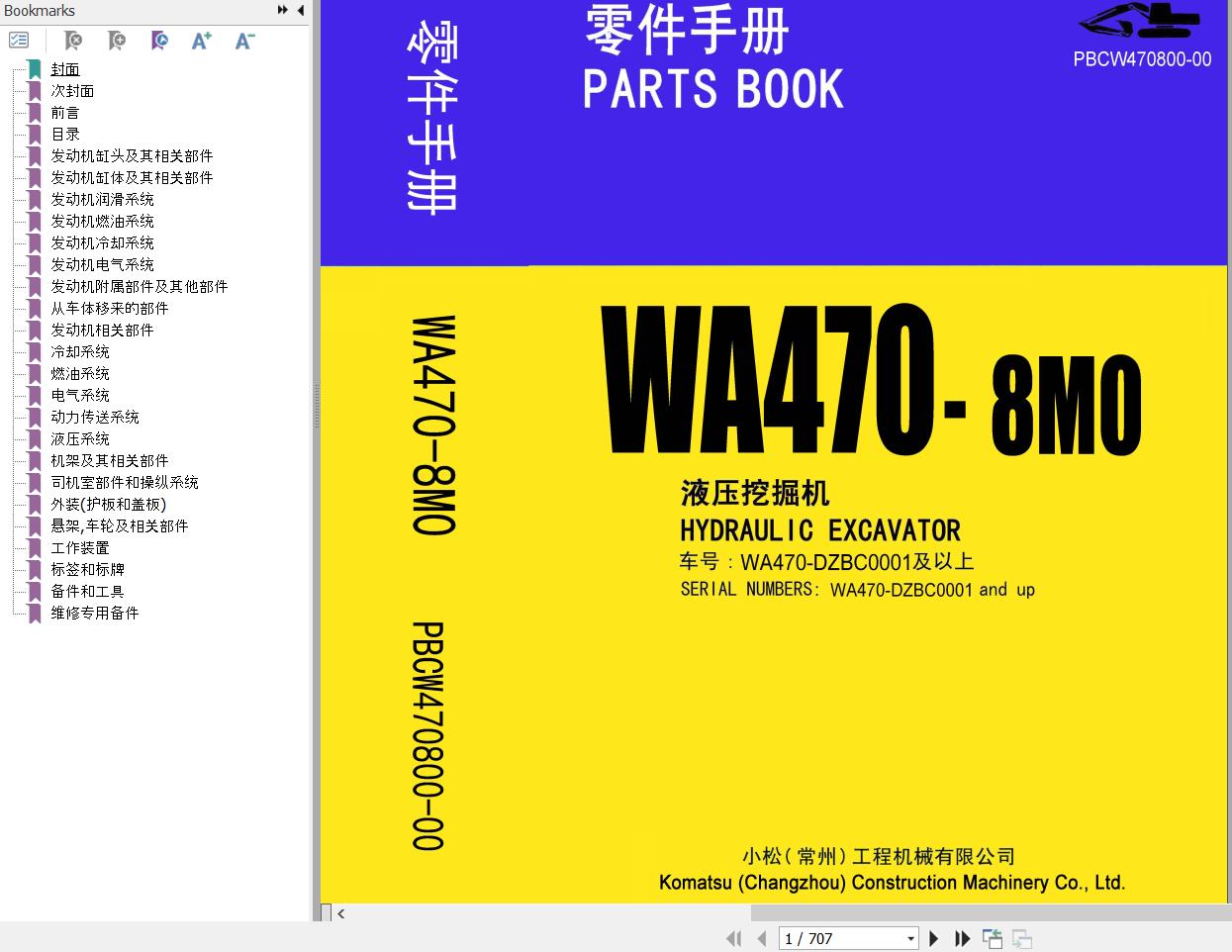Select bookmark 发动机缸头及其相关部件
The width and height of the screenshot is (1232, 952).
[132, 155]
